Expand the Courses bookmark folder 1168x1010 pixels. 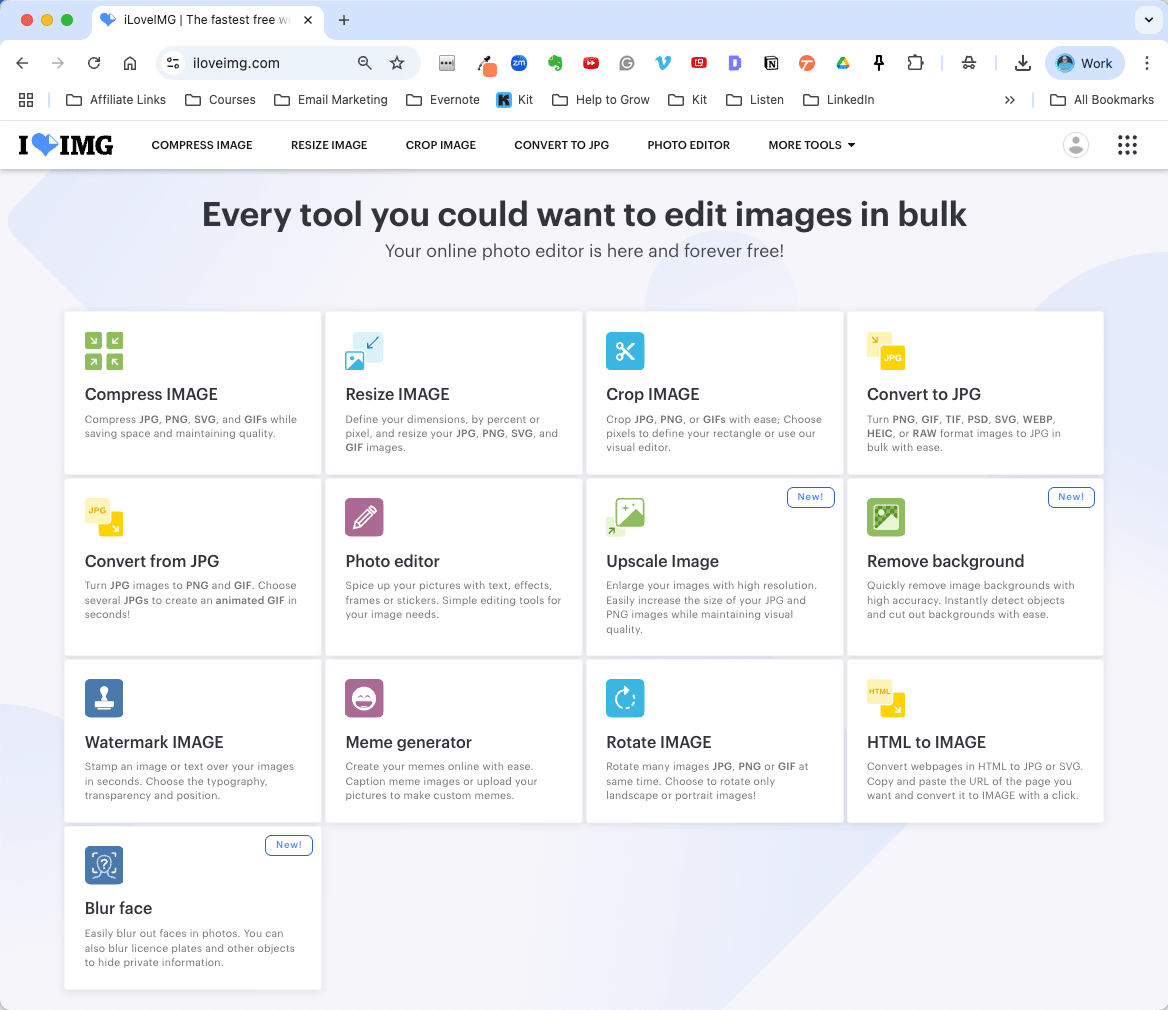[x=220, y=100]
